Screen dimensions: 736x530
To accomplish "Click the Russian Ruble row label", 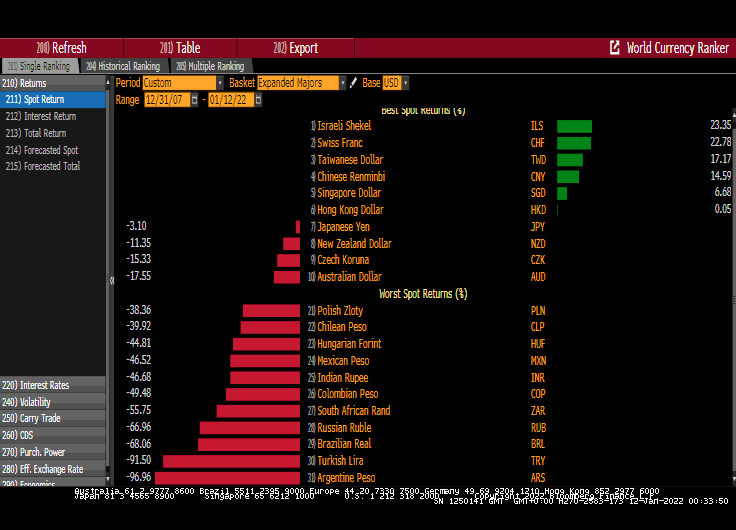I will click(344, 428).
